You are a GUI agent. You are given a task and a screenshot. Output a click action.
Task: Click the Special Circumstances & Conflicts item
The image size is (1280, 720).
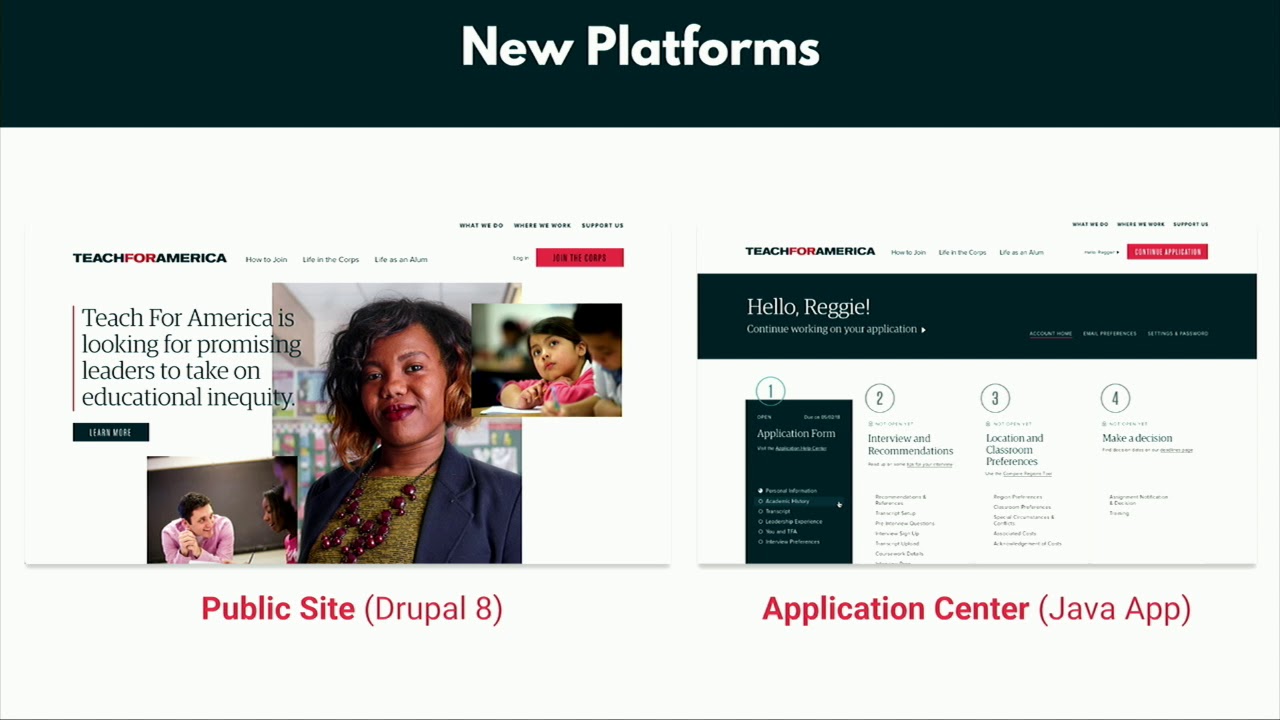pyautogui.click(x=1023, y=520)
